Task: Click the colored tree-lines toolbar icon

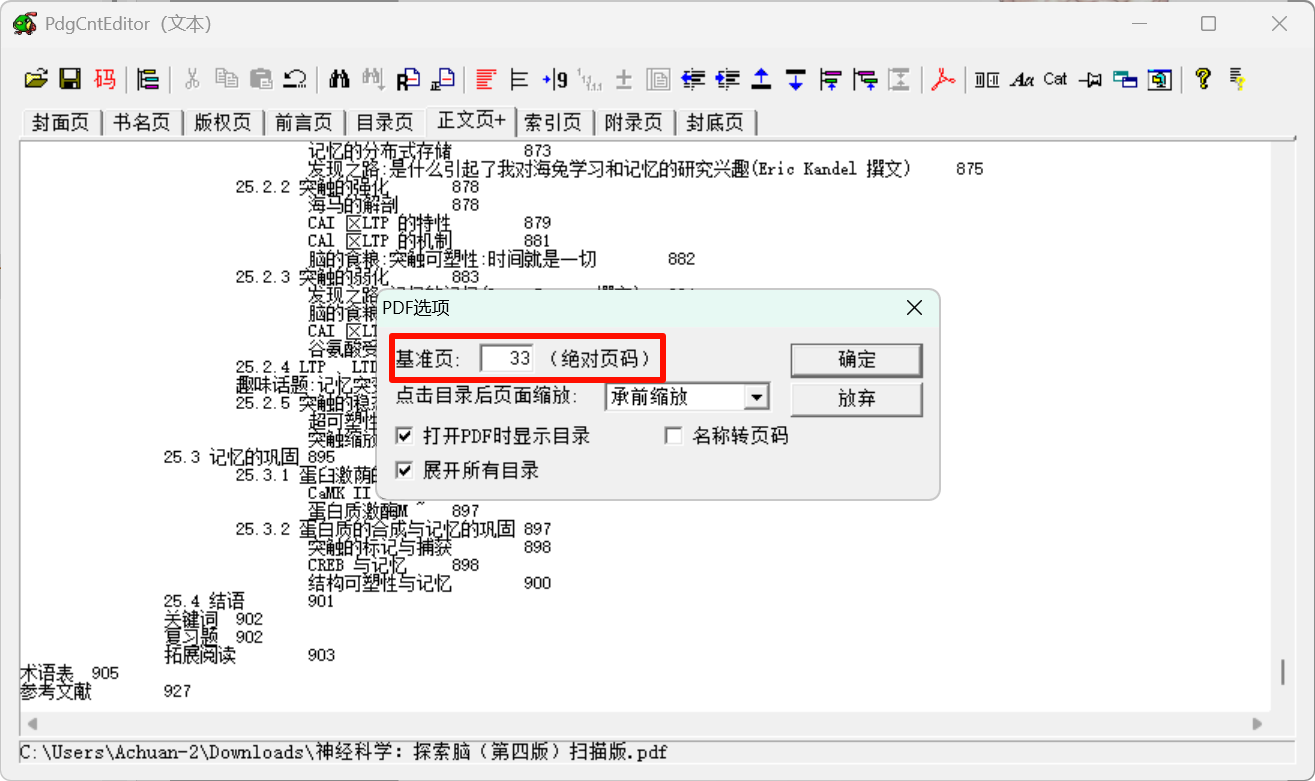Action: tap(148, 79)
